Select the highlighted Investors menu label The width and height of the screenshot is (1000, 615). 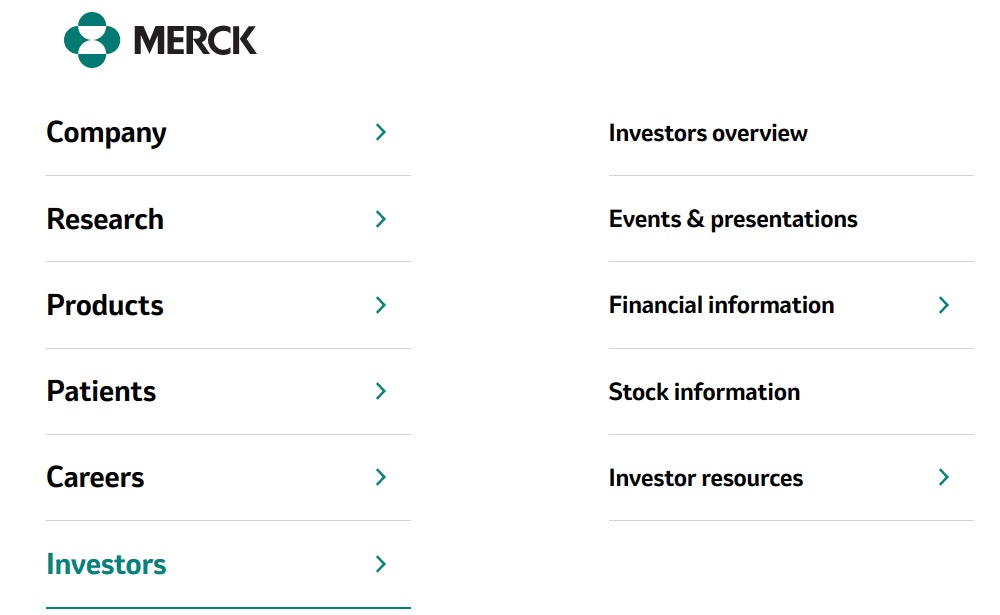point(106,564)
